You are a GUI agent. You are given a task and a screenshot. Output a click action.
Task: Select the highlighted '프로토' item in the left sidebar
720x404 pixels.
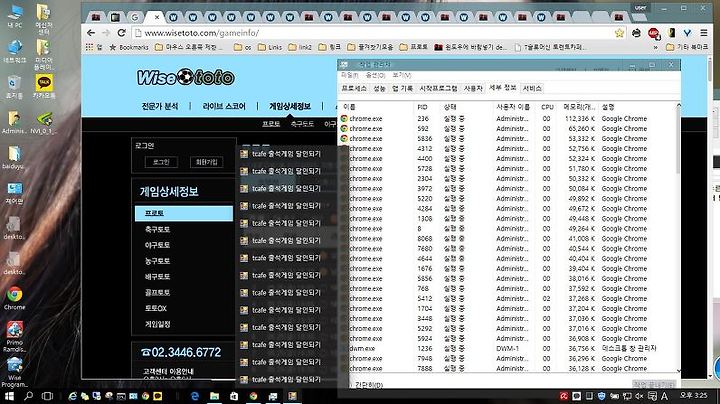coord(184,213)
